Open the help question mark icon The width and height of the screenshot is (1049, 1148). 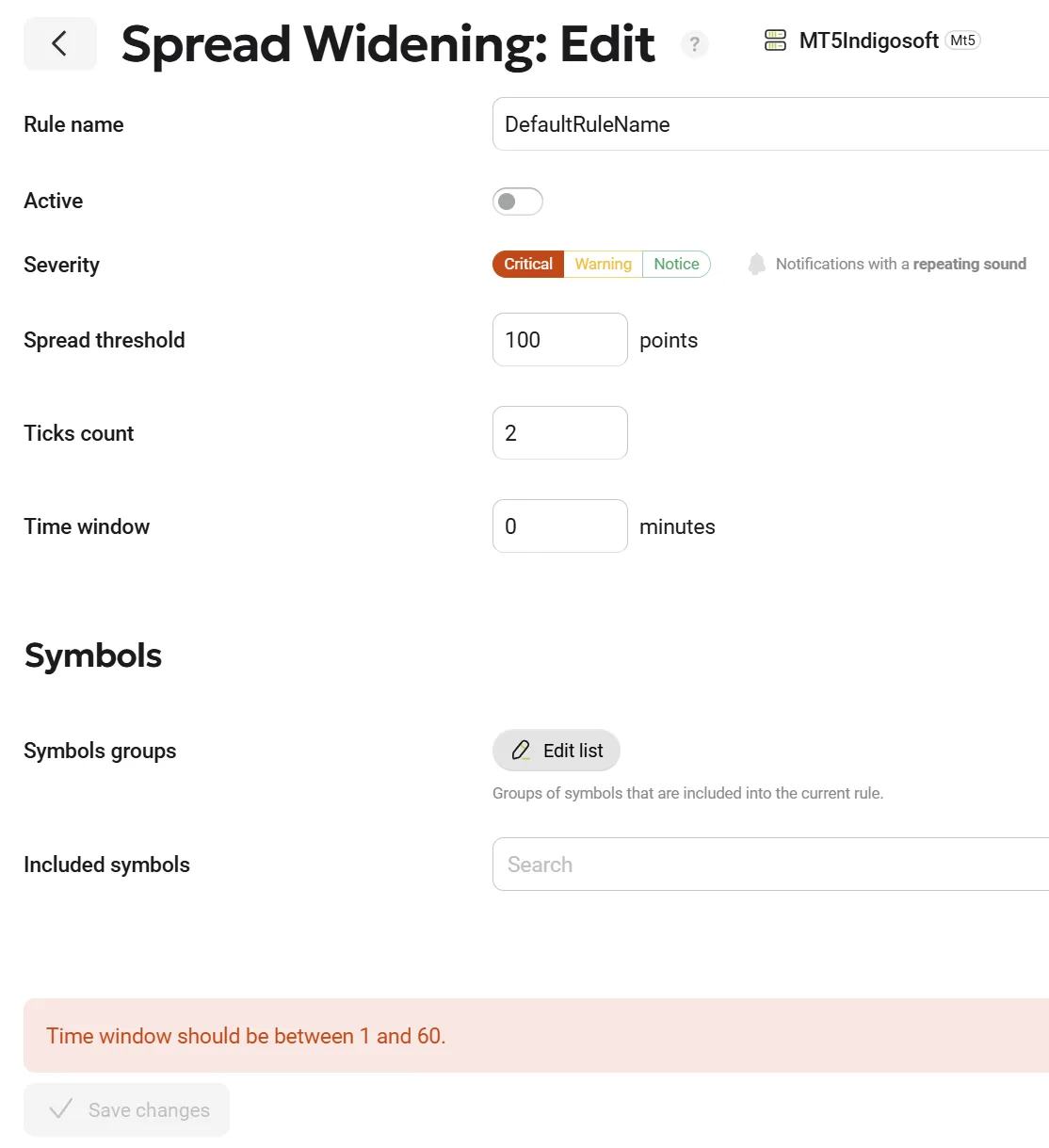coord(694,44)
